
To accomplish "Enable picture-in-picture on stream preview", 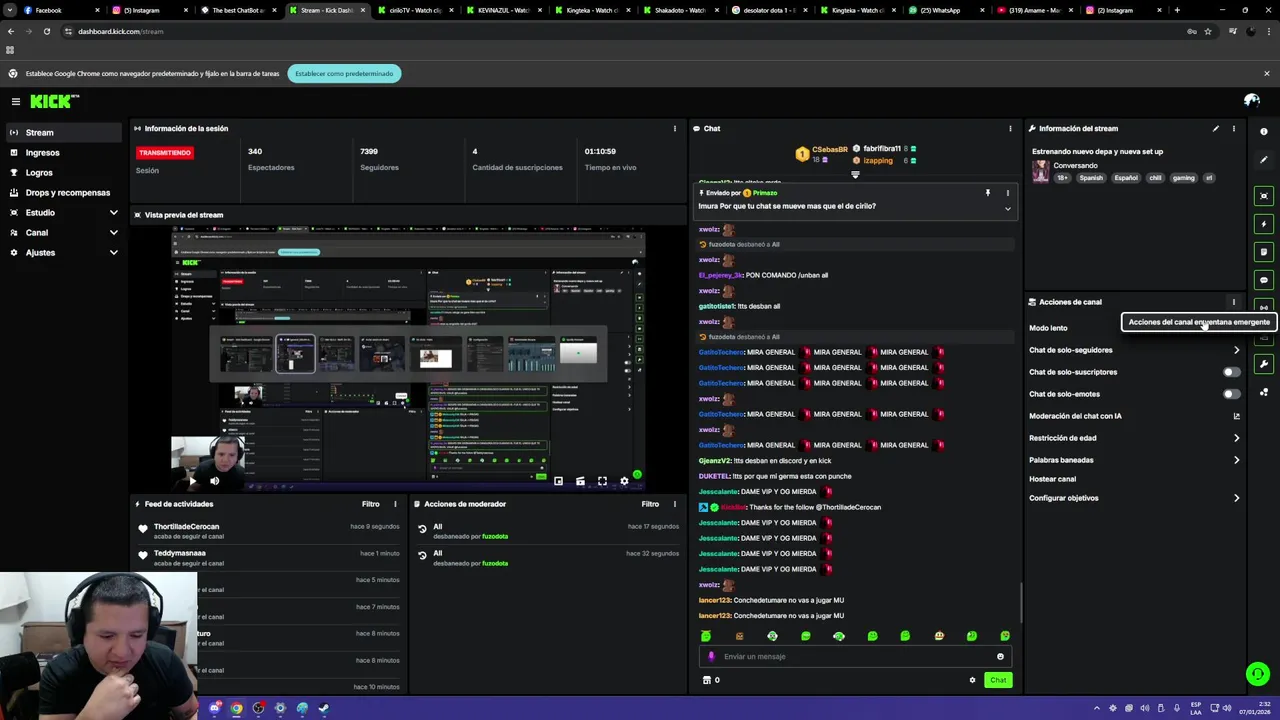I will [558, 481].
